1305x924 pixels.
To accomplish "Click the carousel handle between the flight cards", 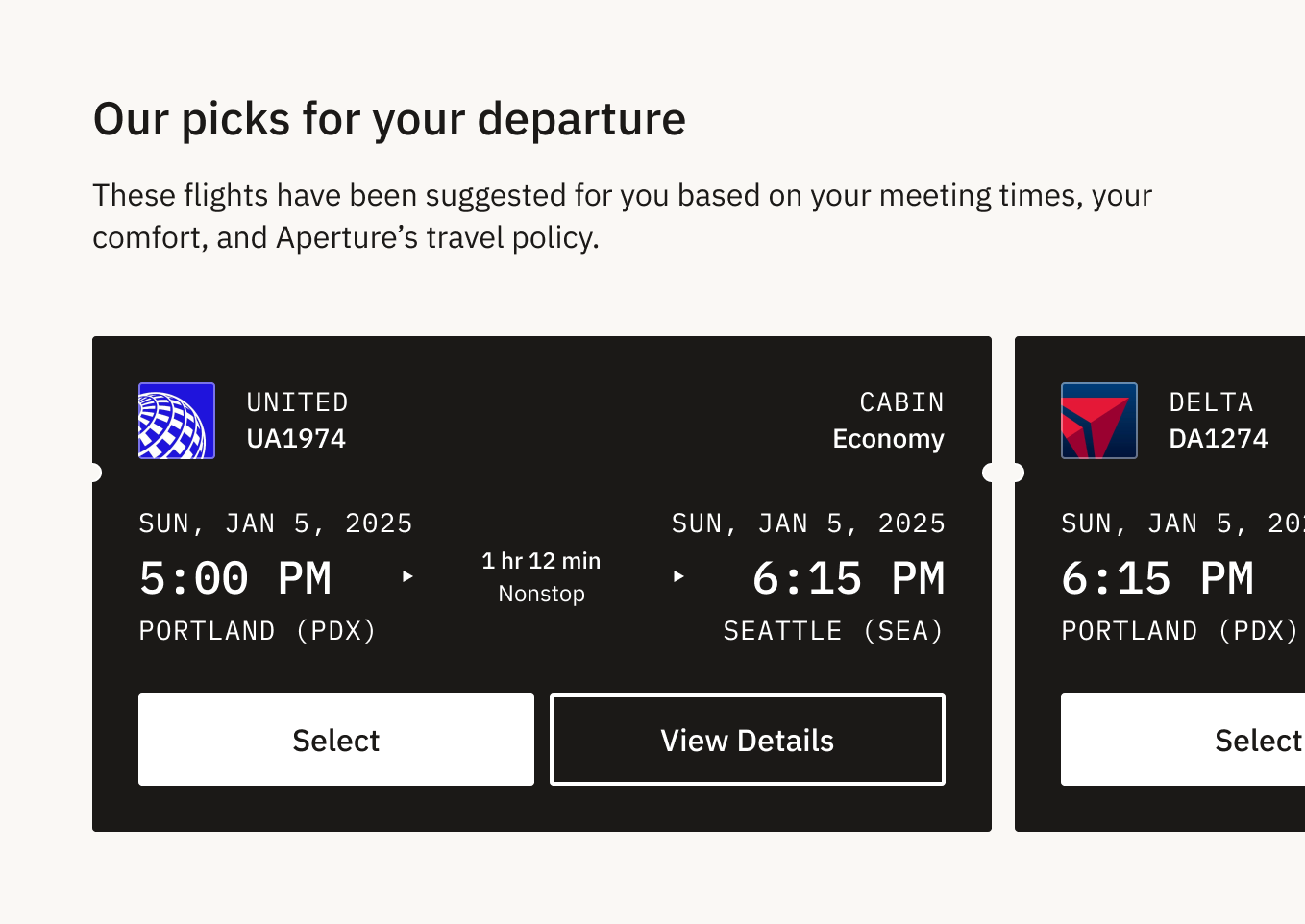I will click(1002, 472).
